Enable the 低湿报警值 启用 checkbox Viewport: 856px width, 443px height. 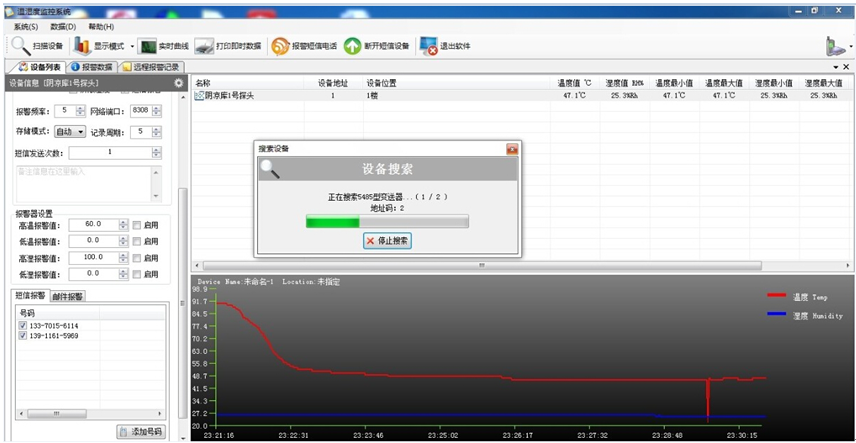(137, 273)
